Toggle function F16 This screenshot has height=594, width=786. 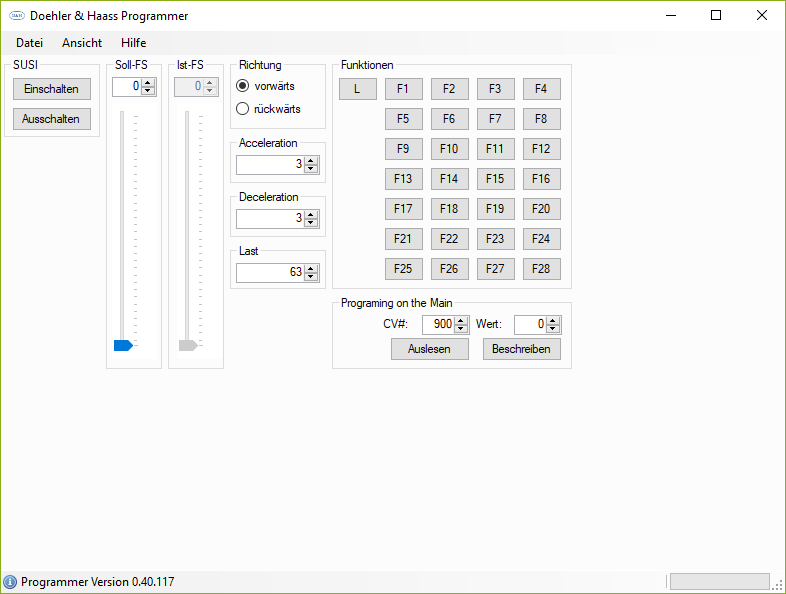coord(542,179)
